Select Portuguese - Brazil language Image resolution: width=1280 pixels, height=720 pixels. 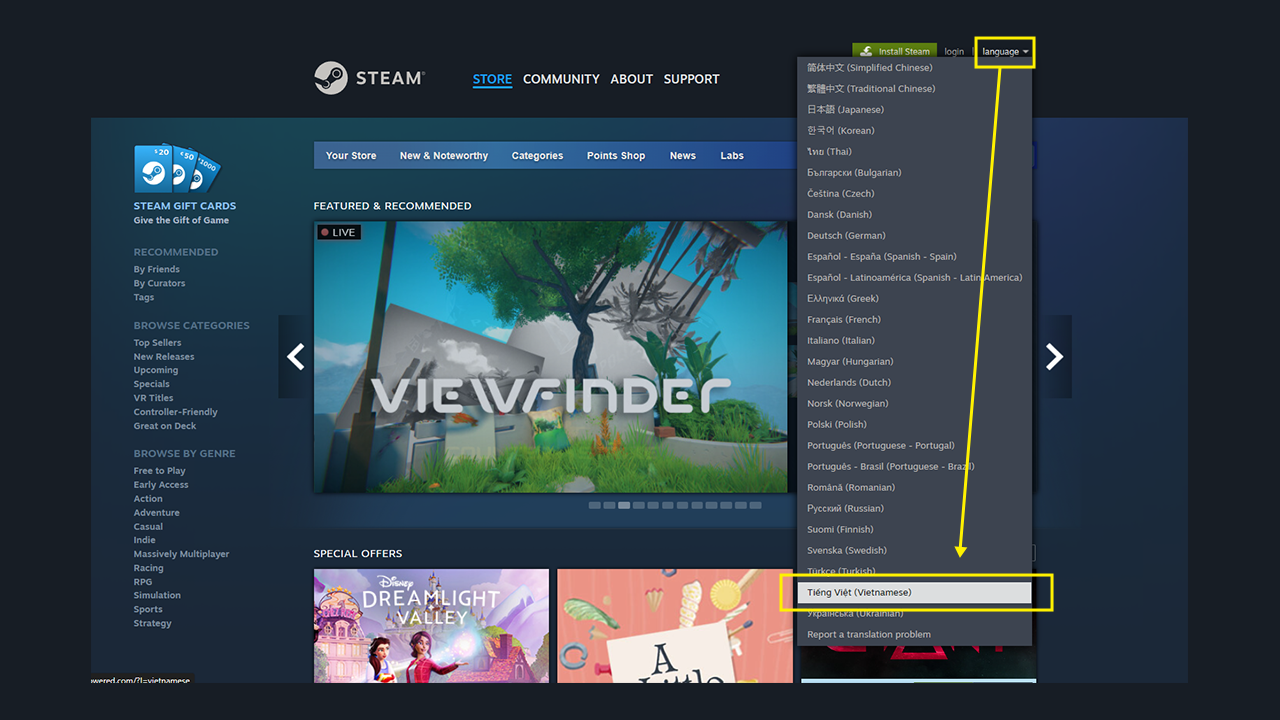point(915,467)
